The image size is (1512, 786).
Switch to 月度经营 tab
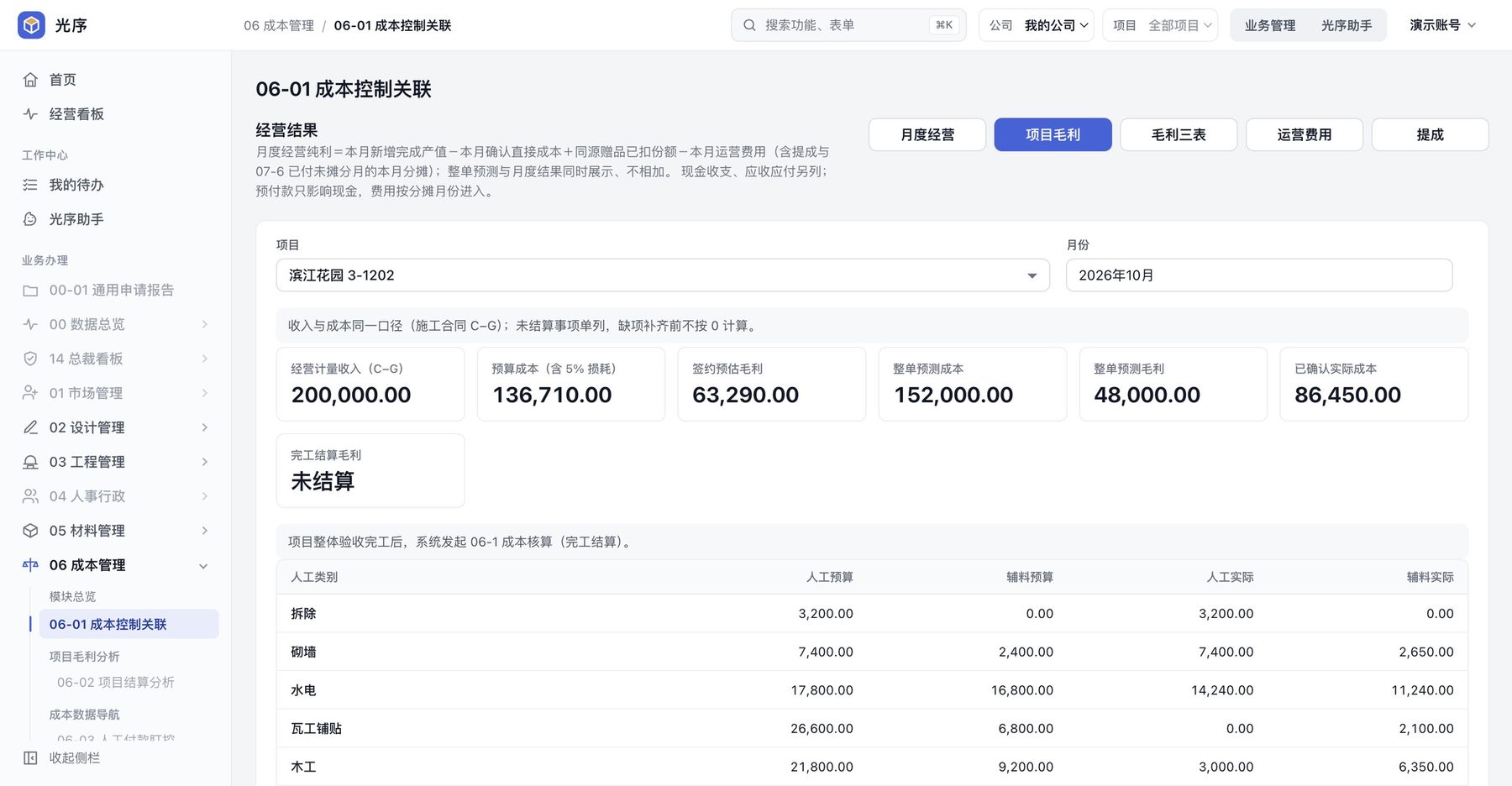927,134
